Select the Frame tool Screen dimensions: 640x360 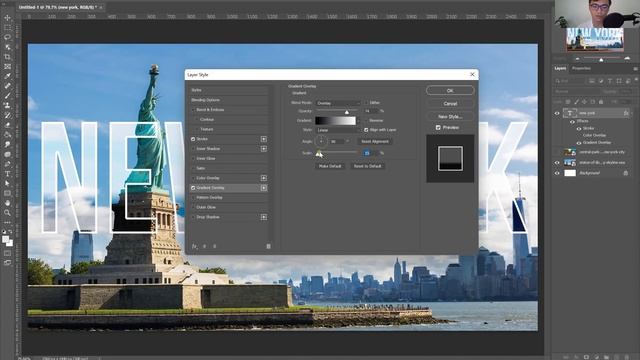[7, 67]
